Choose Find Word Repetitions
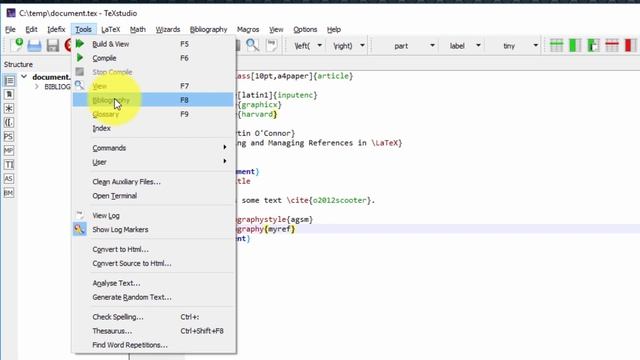This screenshot has width=640, height=360. coord(153,345)
